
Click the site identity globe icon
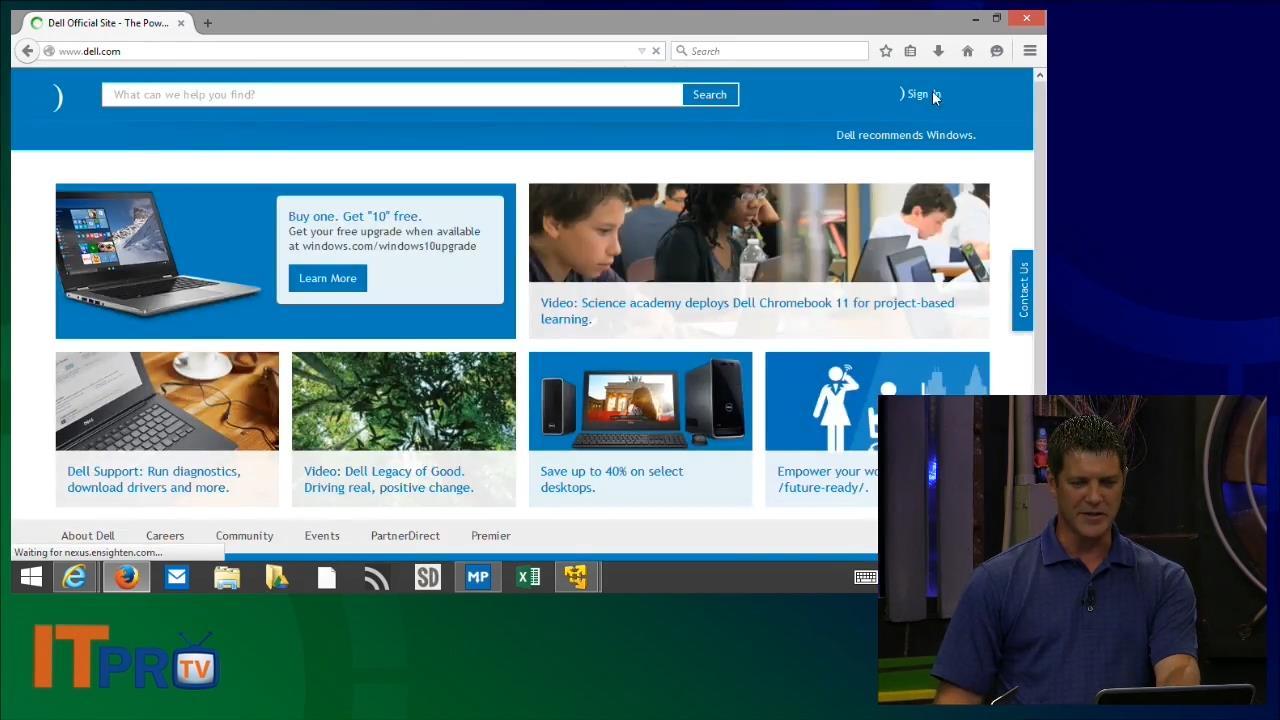(x=48, y=51)
